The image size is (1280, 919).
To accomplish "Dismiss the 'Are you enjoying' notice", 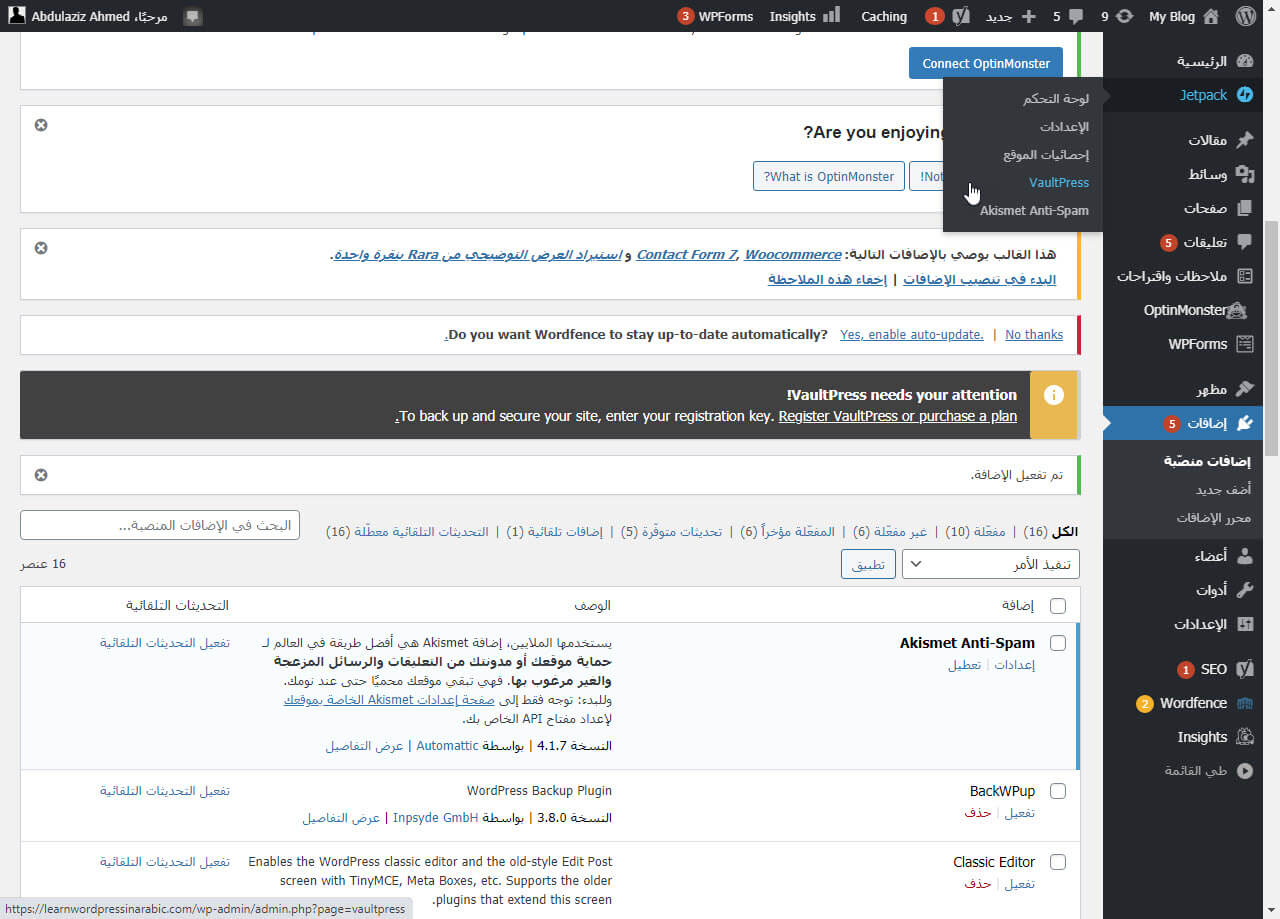I will [41, 125].
